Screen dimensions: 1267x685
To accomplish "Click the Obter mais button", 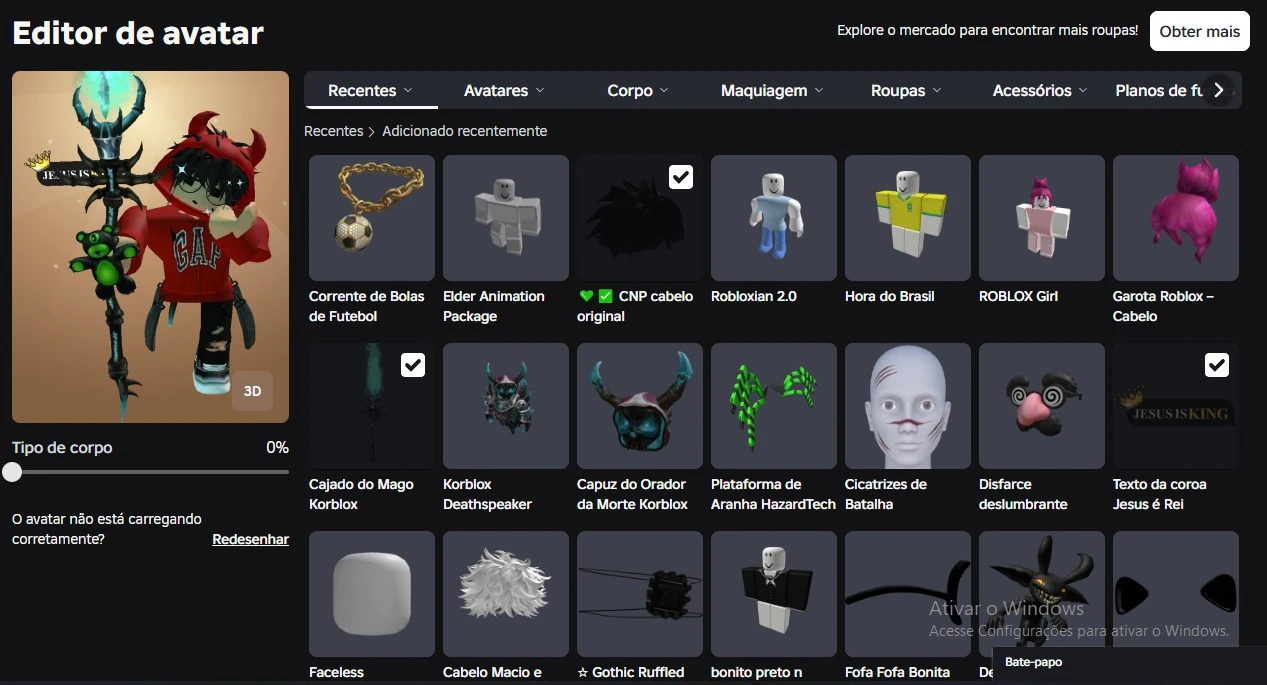I will 1199,31.
